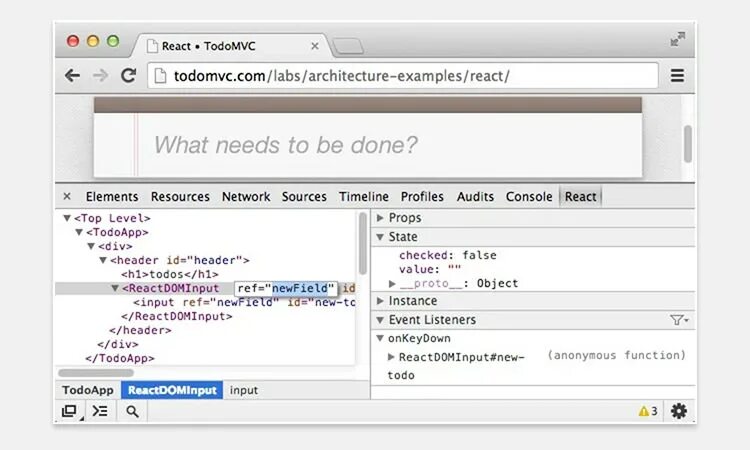
Task: Close the DevTools panel with the X
Action: 67,196
